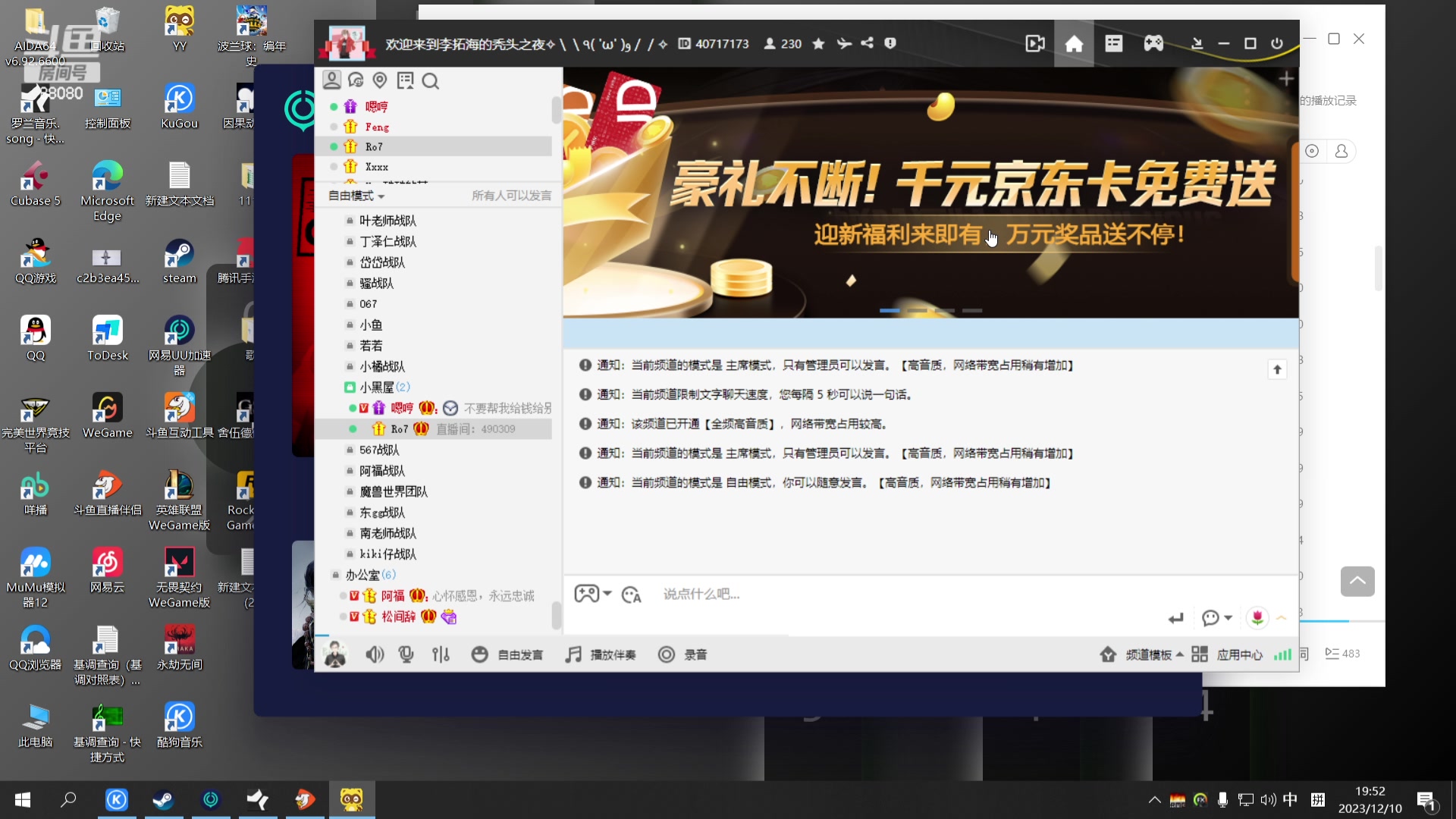The height and width of the screenshot is (819, 1456).
Task: Mute the speaker icon in the bottom toolbar
Action: [375, 654]
